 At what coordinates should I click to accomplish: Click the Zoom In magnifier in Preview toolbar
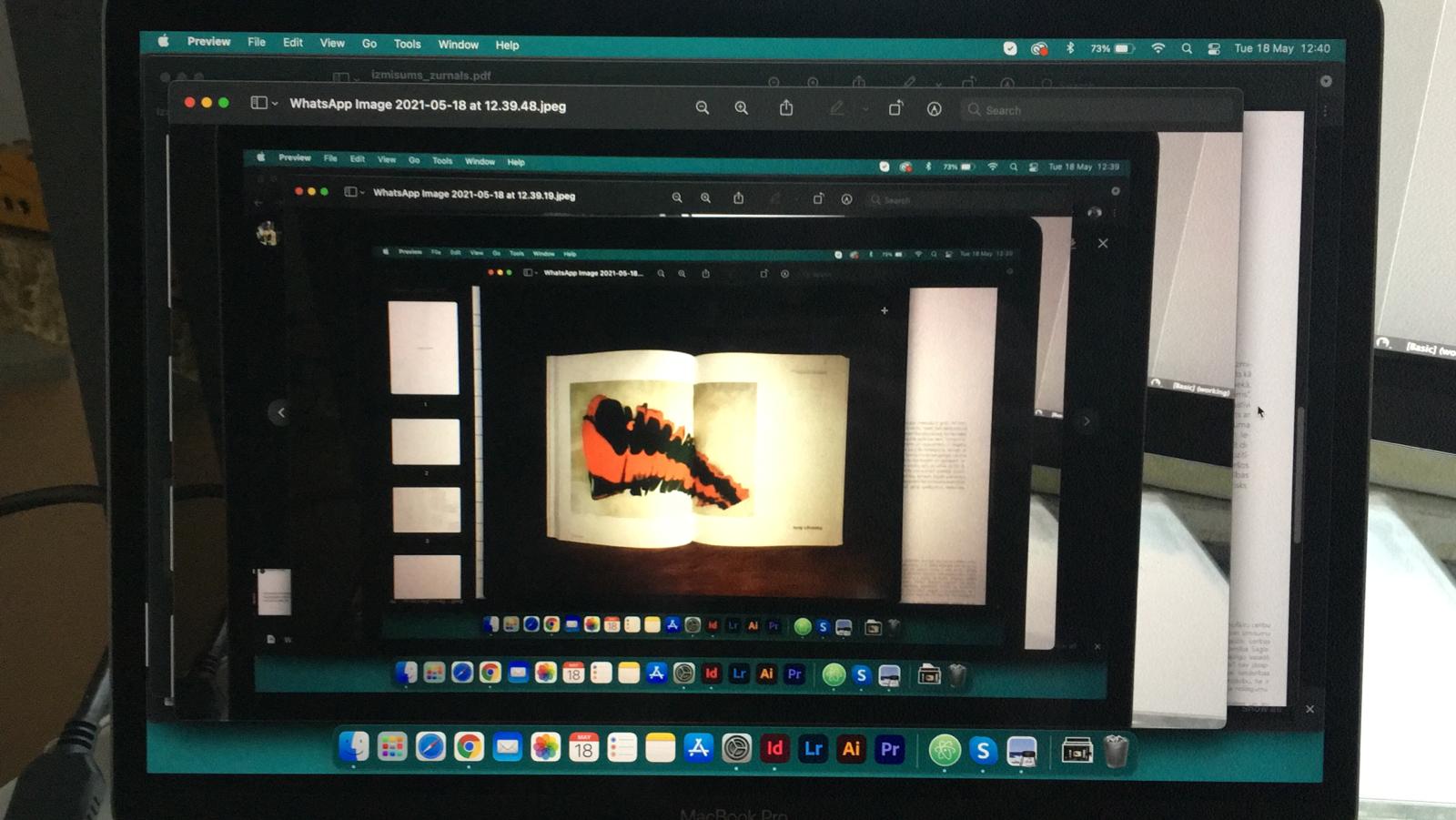pyautogui.click(x=742, y=108)
